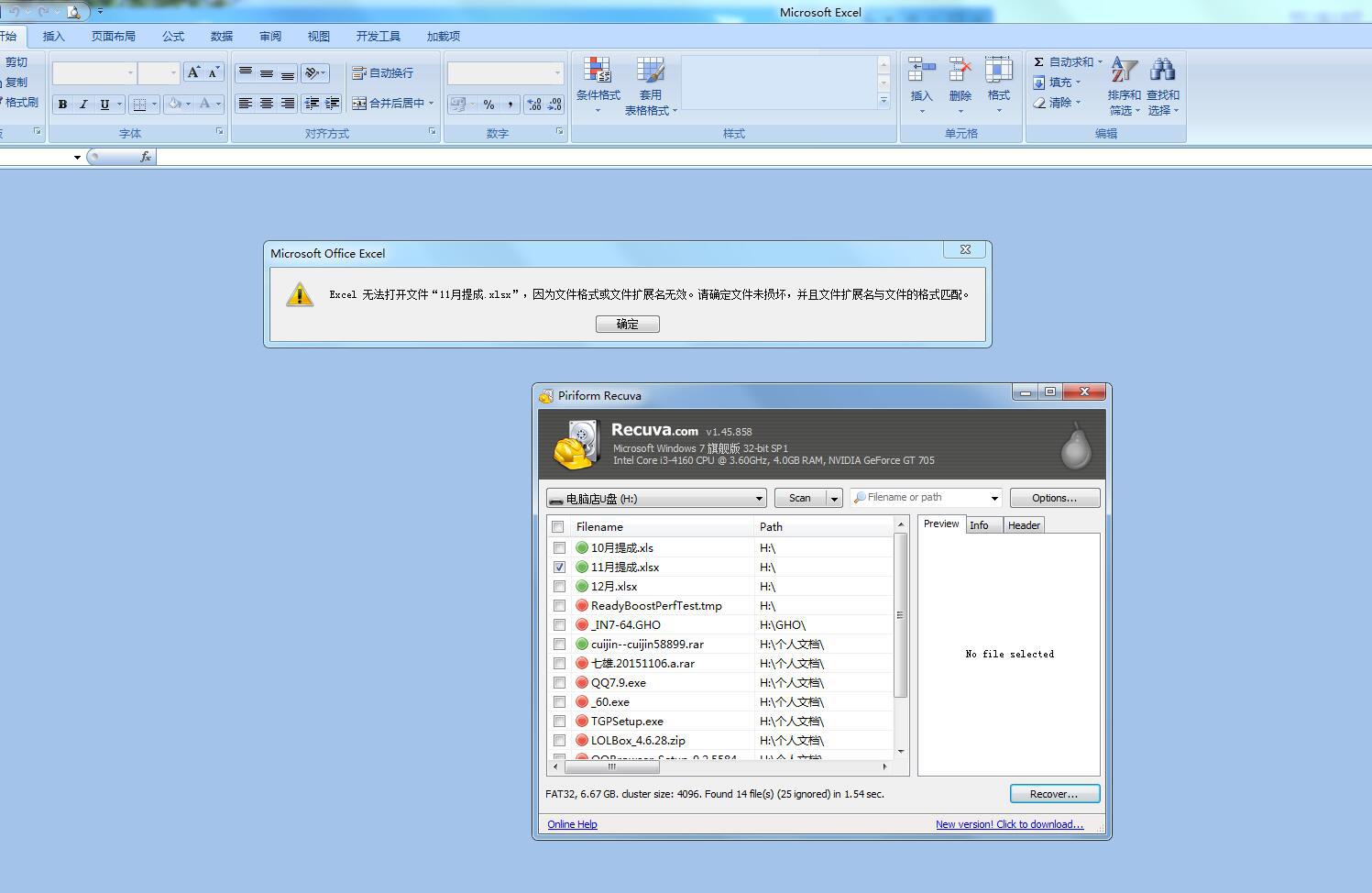Apply top vertical alignment
Screen dimensions: 1372x893
click(x=245, y=72)
